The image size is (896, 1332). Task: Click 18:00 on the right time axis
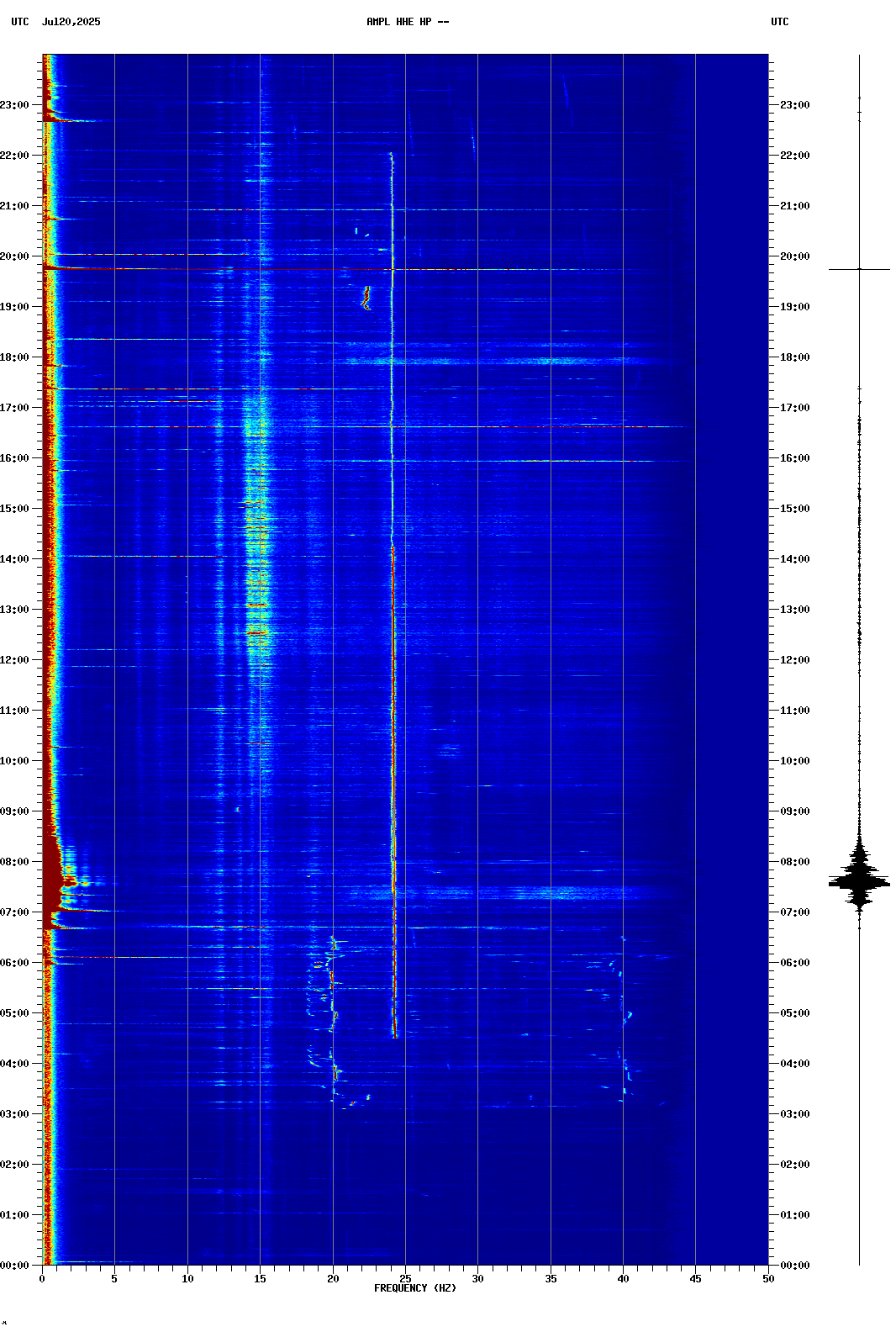[x=795, y=357]
